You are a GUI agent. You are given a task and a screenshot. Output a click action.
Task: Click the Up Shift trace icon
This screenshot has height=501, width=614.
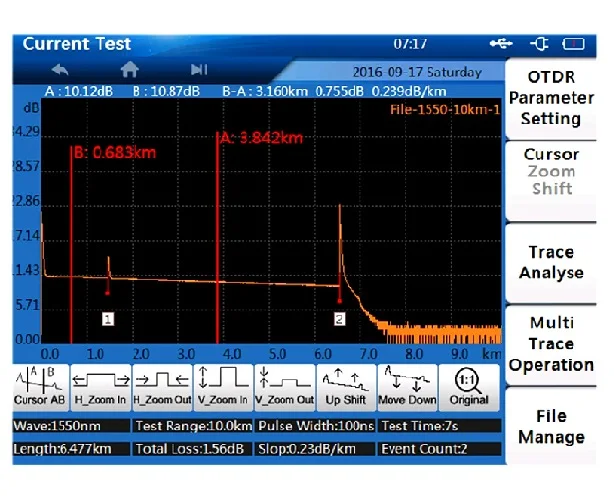click(x=345, y=387)
